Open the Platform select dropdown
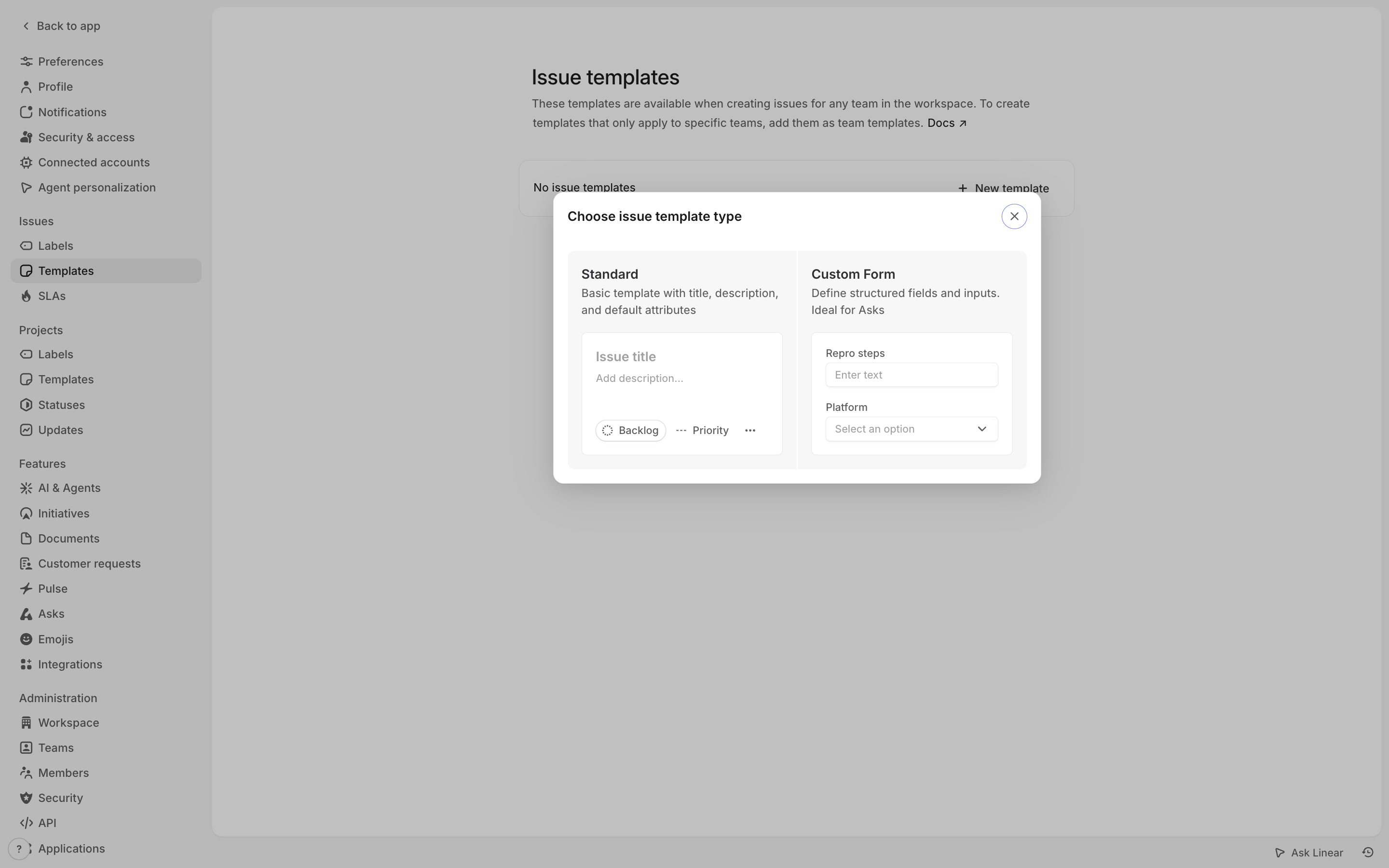The height and width of the screenshot is (868, 1389). pos(912,429)
